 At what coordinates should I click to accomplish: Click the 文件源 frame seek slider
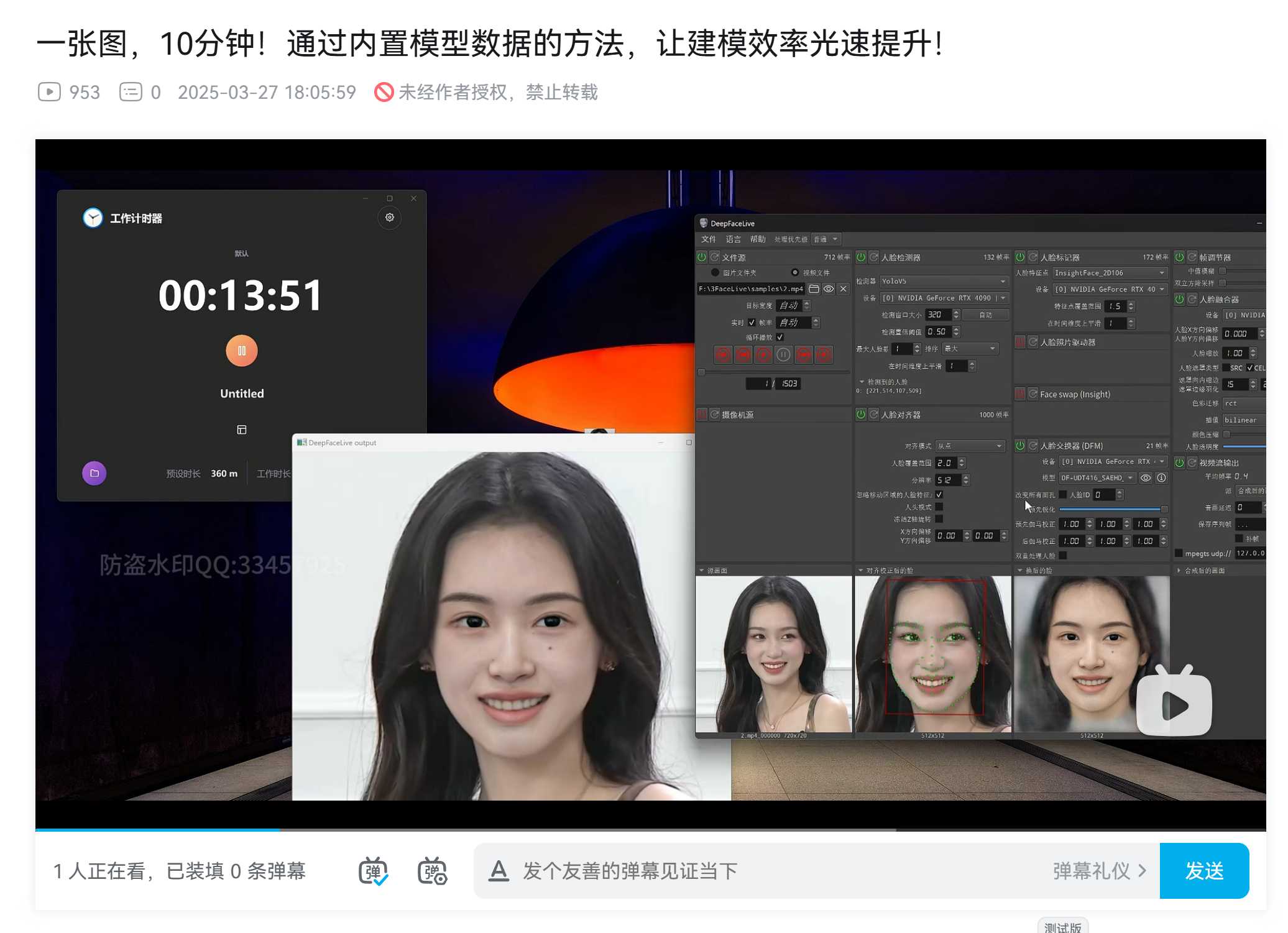click(774, 372)
